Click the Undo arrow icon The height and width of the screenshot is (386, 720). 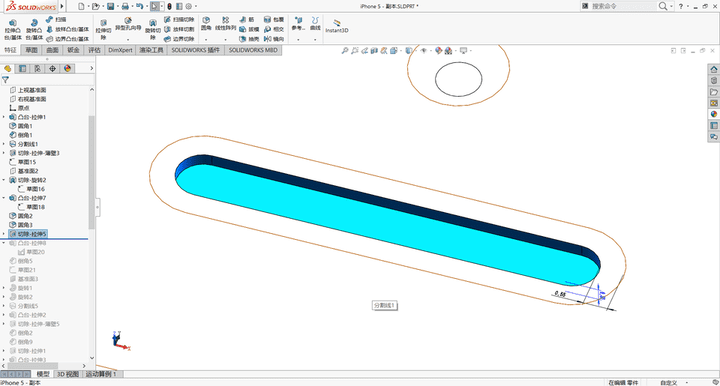tap(139, 6)
